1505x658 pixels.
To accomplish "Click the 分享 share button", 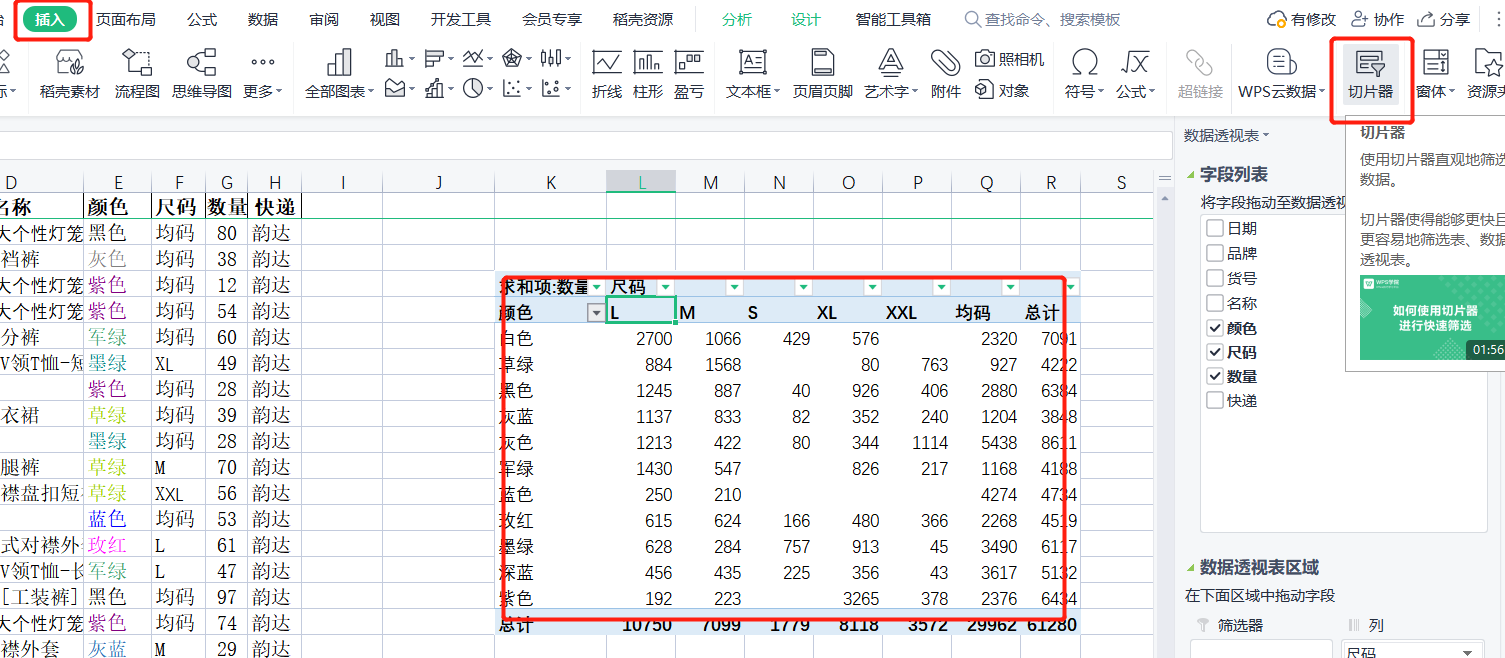I will (1444, 20).
